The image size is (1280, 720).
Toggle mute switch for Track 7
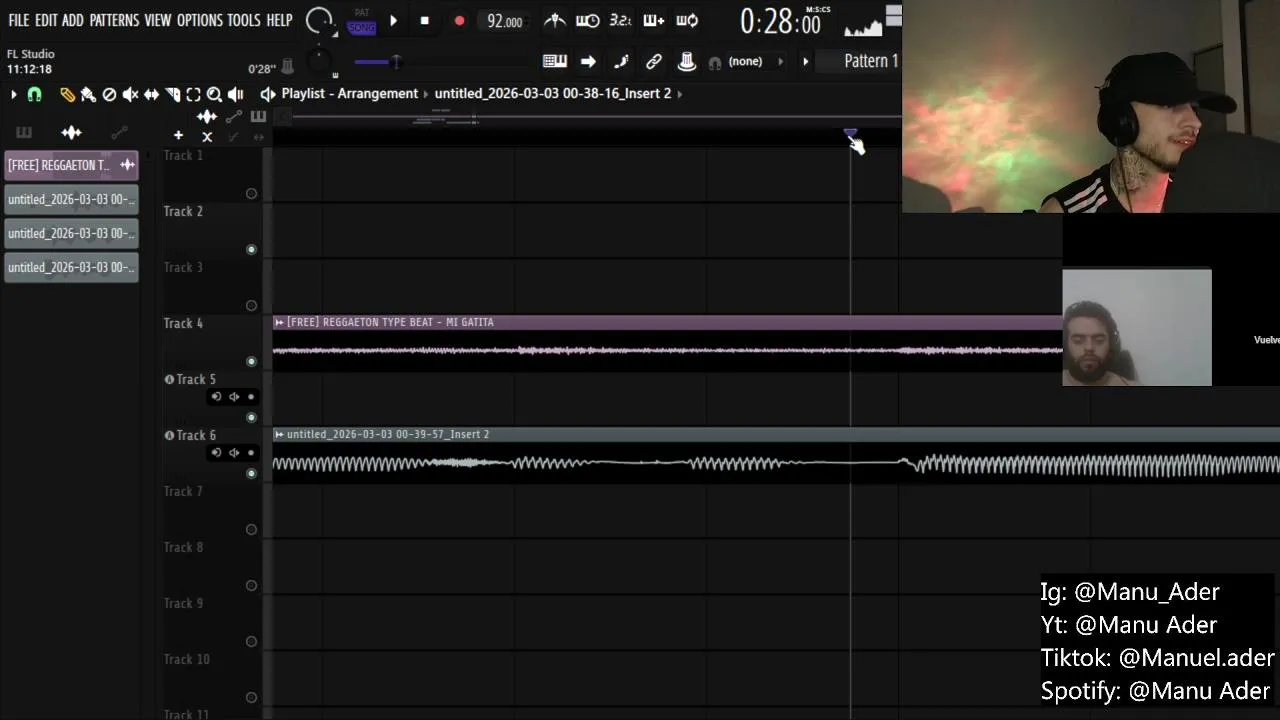pyautogui.click(x=251, y=530)
